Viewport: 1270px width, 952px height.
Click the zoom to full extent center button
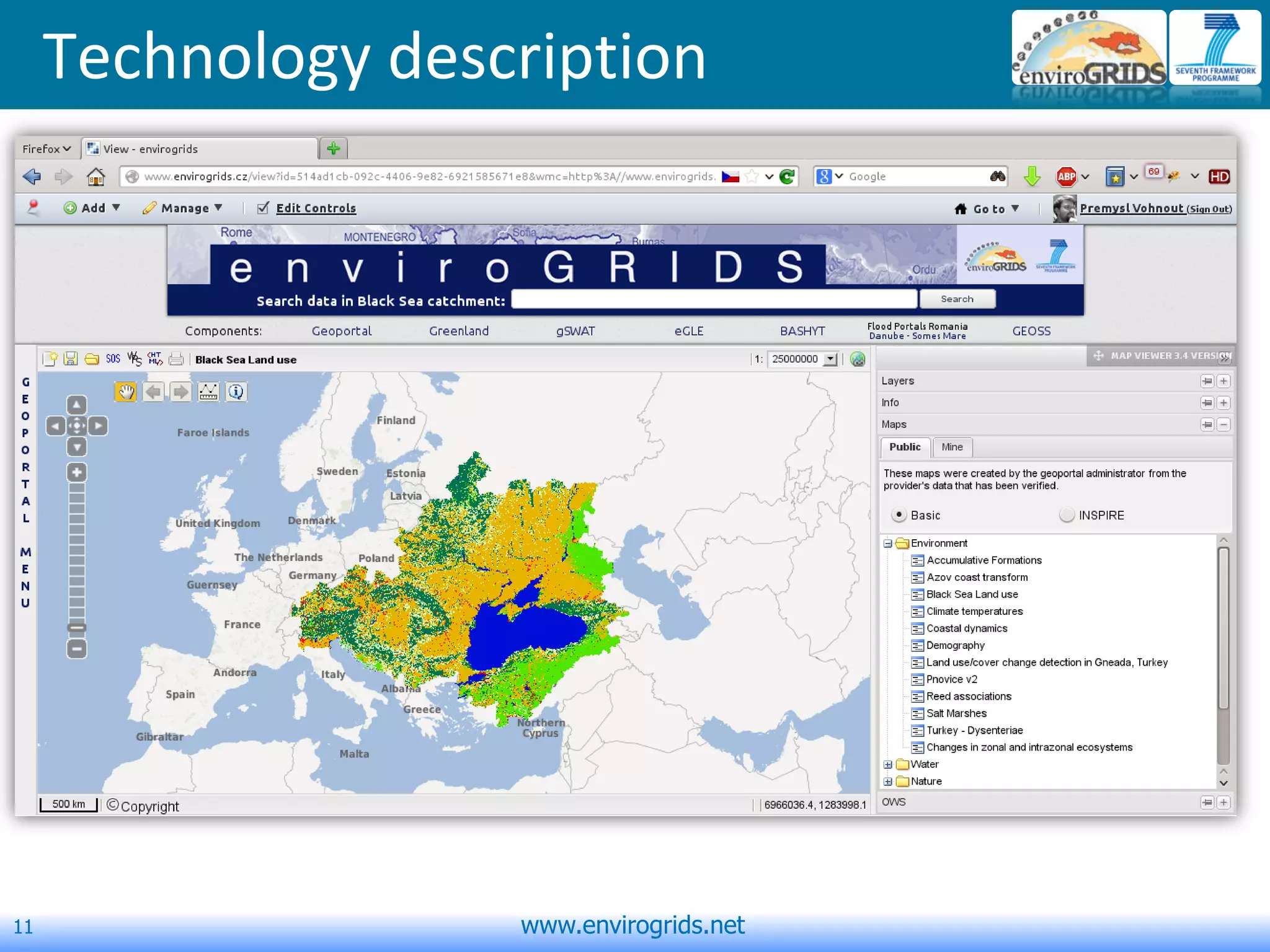coord(76,426)
